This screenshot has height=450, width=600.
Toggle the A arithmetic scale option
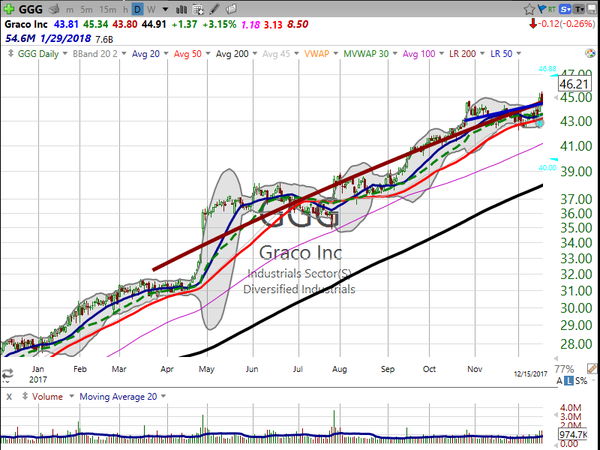[559, 381]
